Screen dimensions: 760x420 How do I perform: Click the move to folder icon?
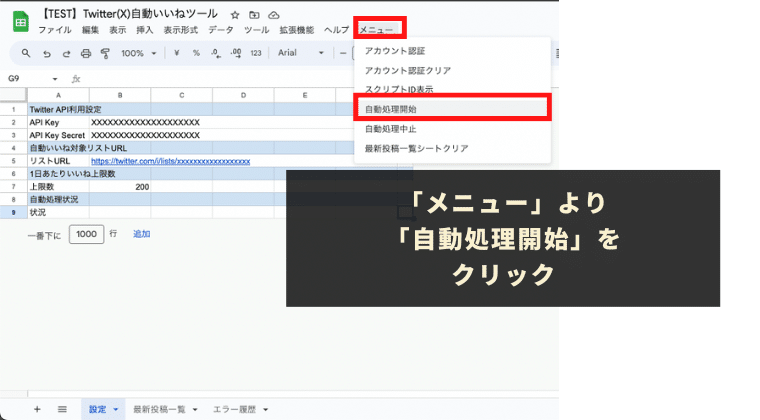[254, 15]
